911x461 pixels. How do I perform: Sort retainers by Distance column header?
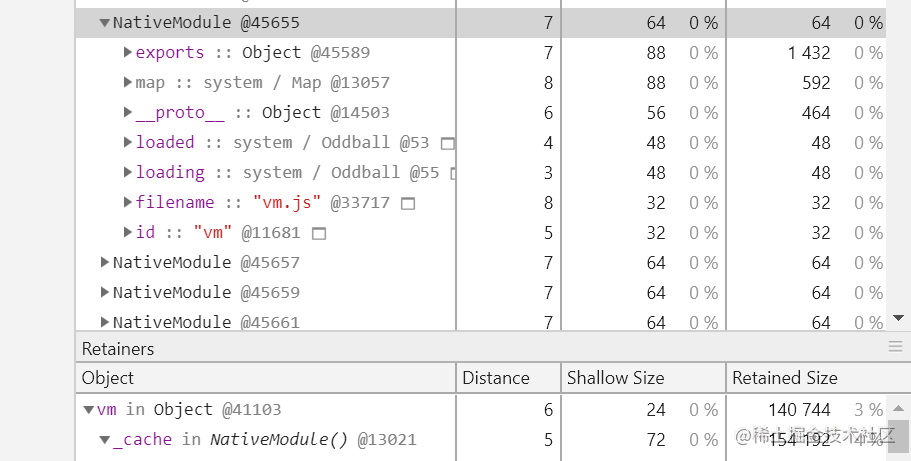(496, 378)
